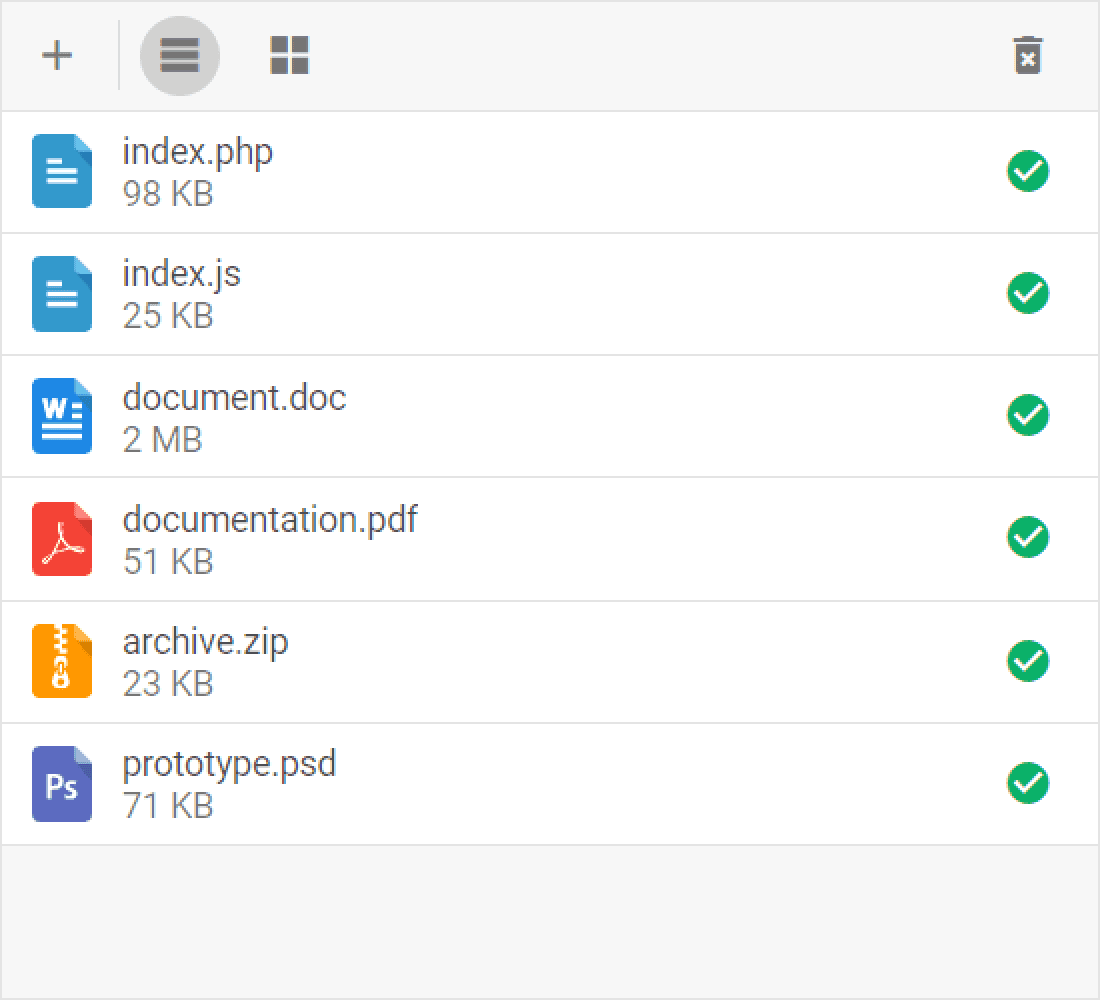Screen dimensions: 1100x1000
Task: Click the empty area below the file list
Action: pos(550,920)
